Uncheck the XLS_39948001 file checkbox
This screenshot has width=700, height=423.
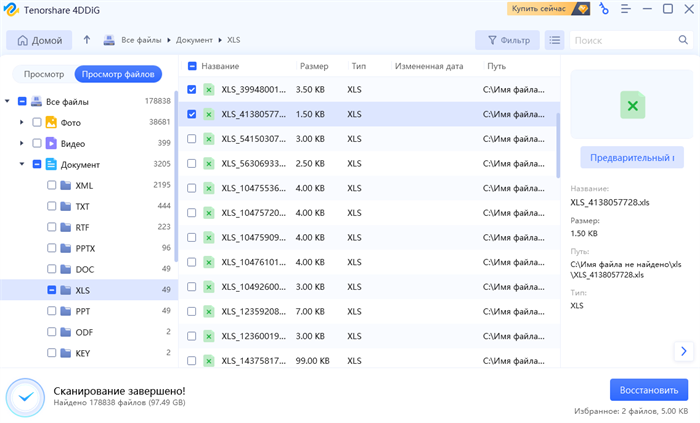[x=192, y=90]
